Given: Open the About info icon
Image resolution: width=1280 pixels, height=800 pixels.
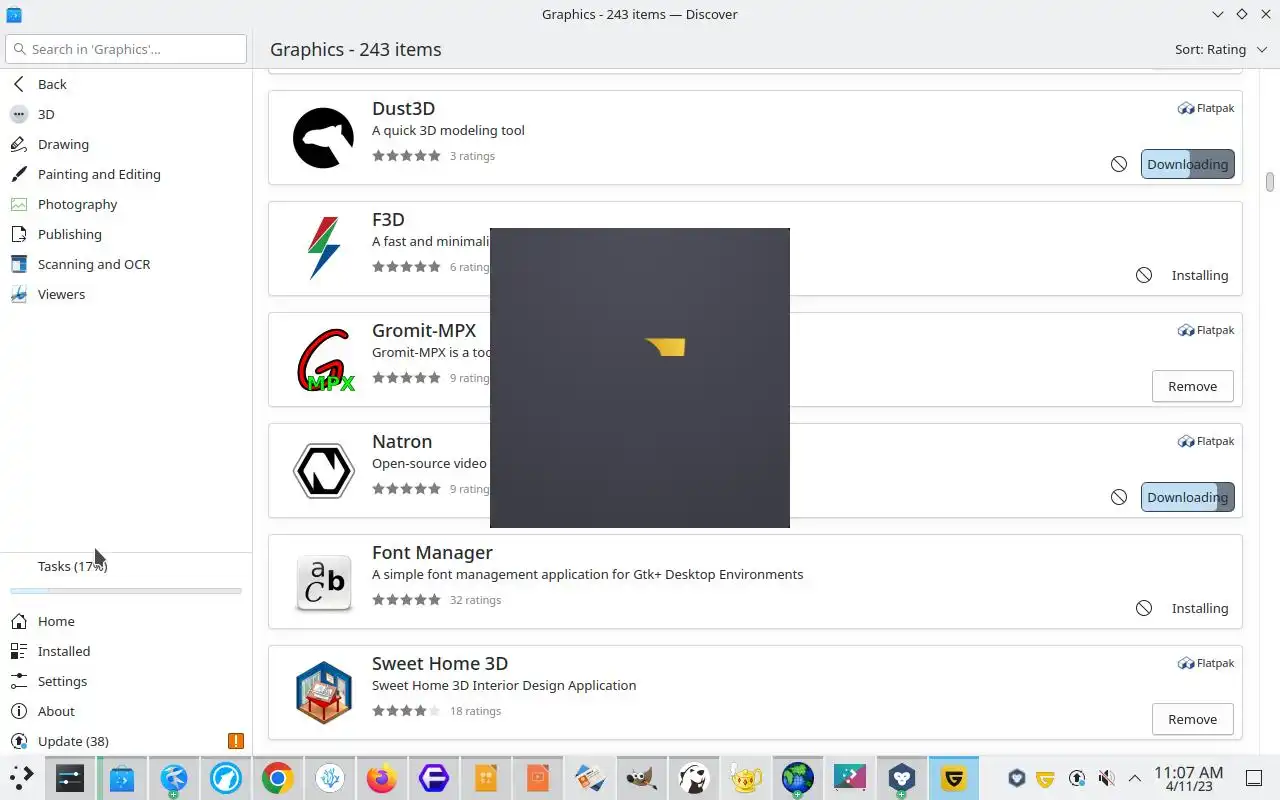Looking at the screenshot, I should [x=19, y=711].
